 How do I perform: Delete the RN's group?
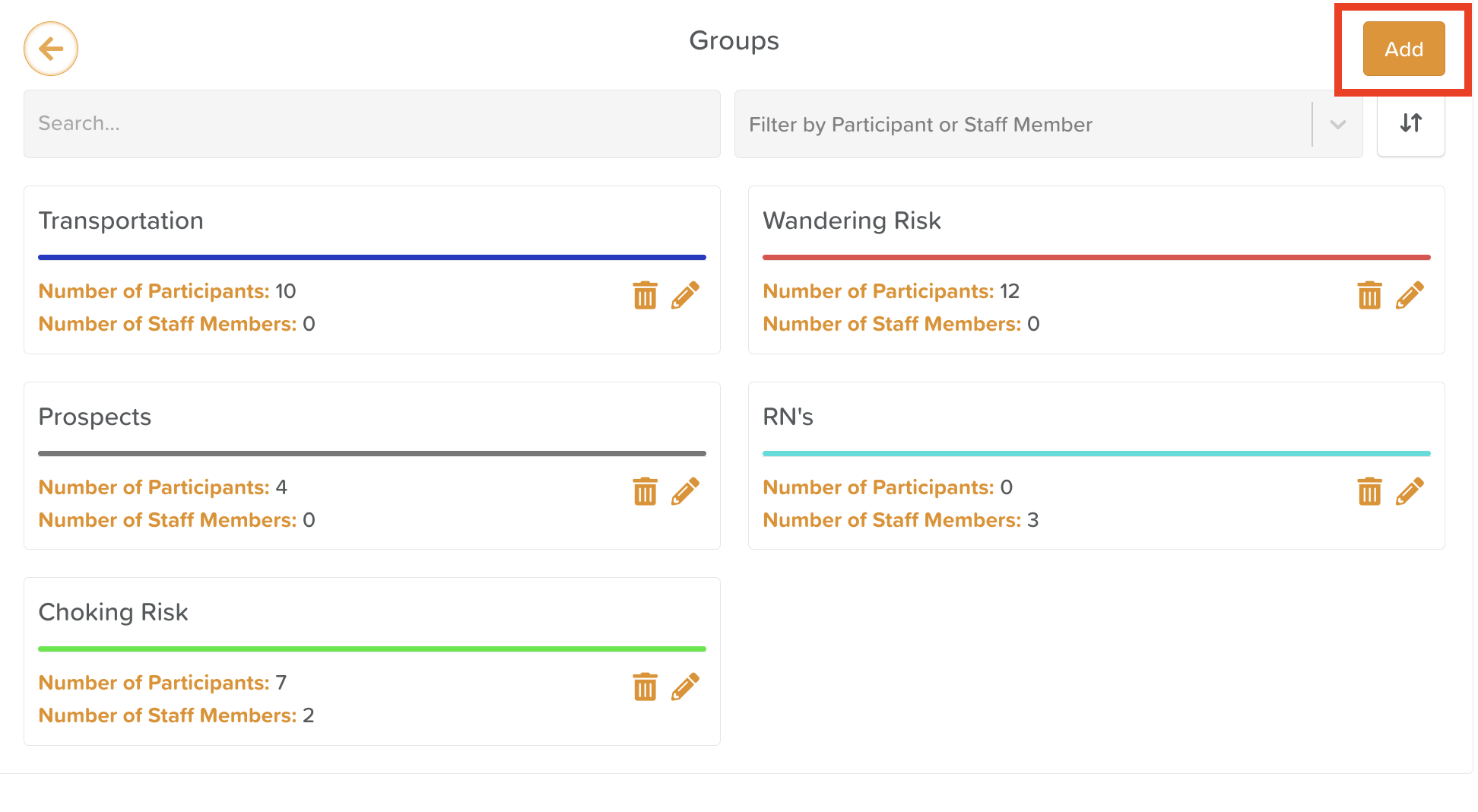pyautogui.click(x=1369, y=491)
